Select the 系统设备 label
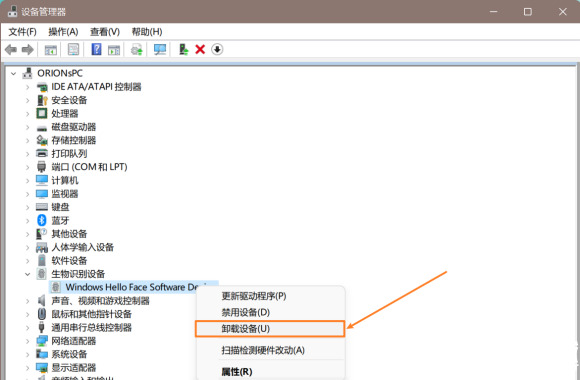The height and width of the screenshot is (380, 580). (69, 354)
